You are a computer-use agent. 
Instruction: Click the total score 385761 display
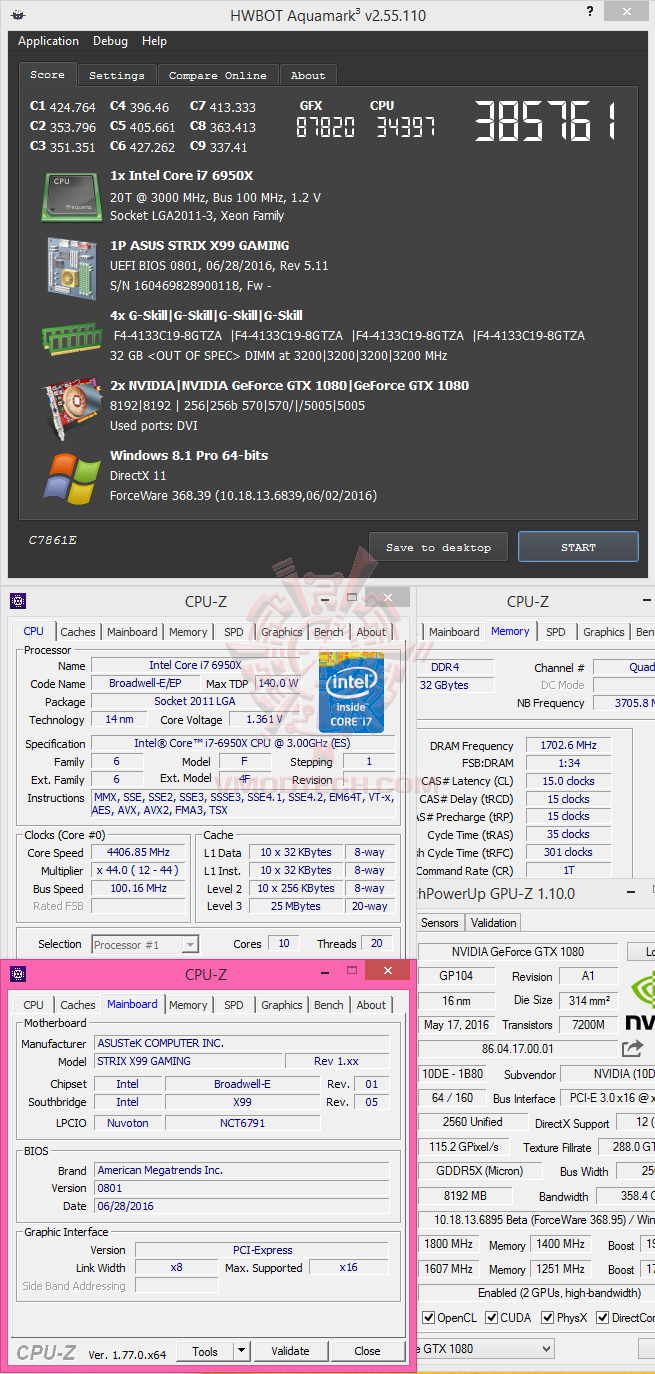(x=545, y=121)
